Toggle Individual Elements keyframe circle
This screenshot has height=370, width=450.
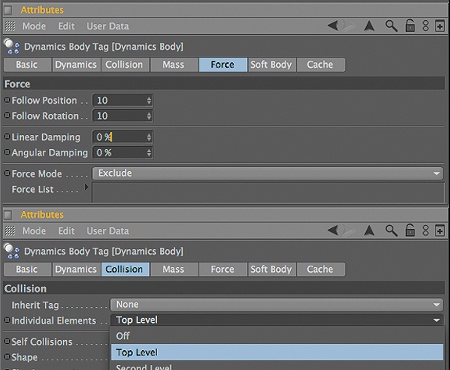click(x=7, y=320)
